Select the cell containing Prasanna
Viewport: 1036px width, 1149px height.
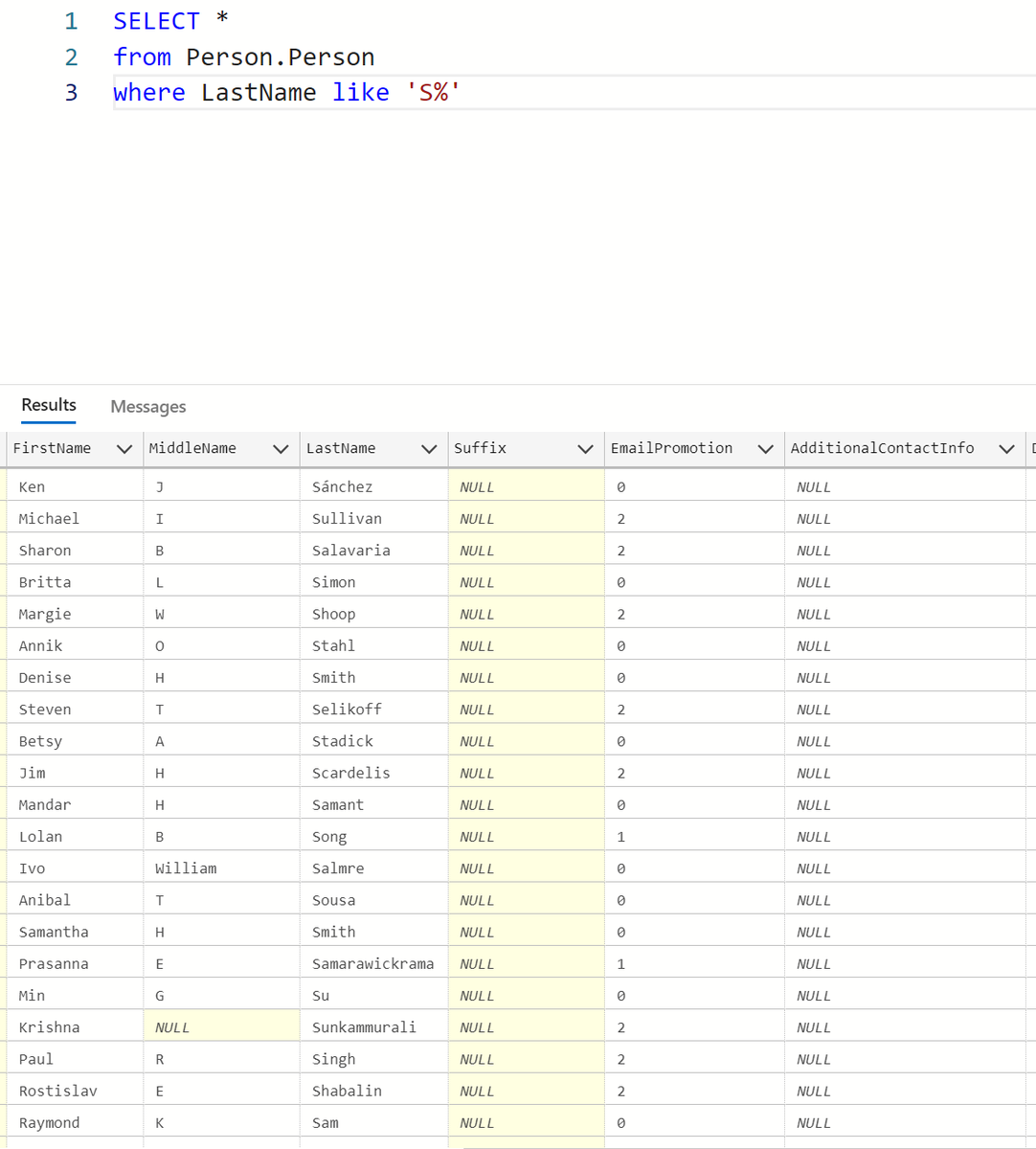tap(75, 963)
